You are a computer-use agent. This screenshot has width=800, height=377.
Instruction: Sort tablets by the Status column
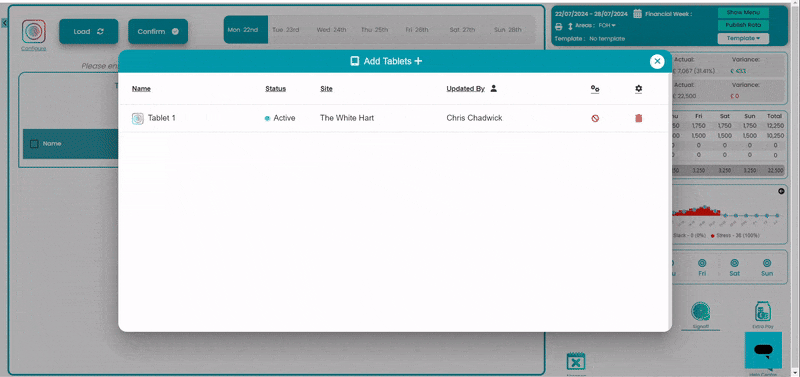click(276, 89)
